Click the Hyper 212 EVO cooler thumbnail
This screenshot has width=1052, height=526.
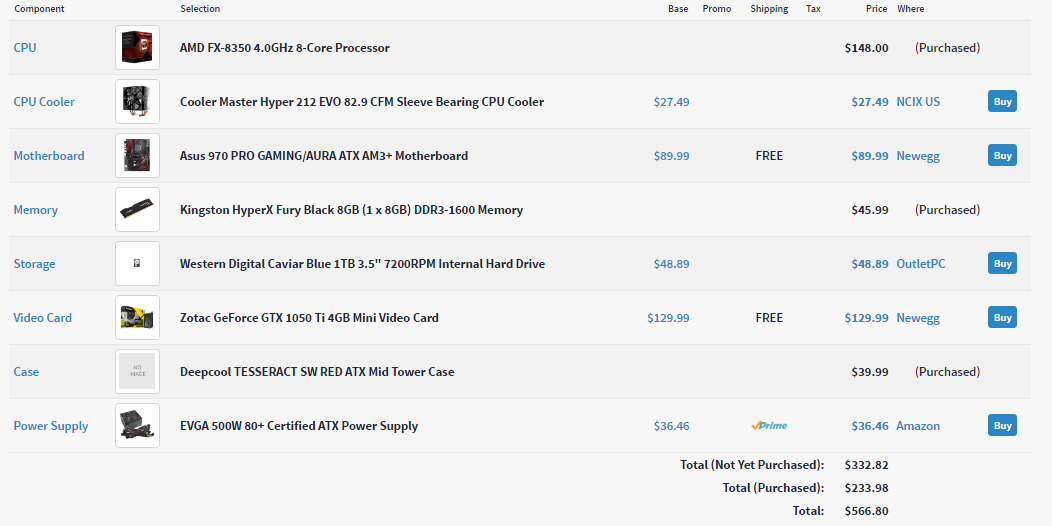click(138, 101)
